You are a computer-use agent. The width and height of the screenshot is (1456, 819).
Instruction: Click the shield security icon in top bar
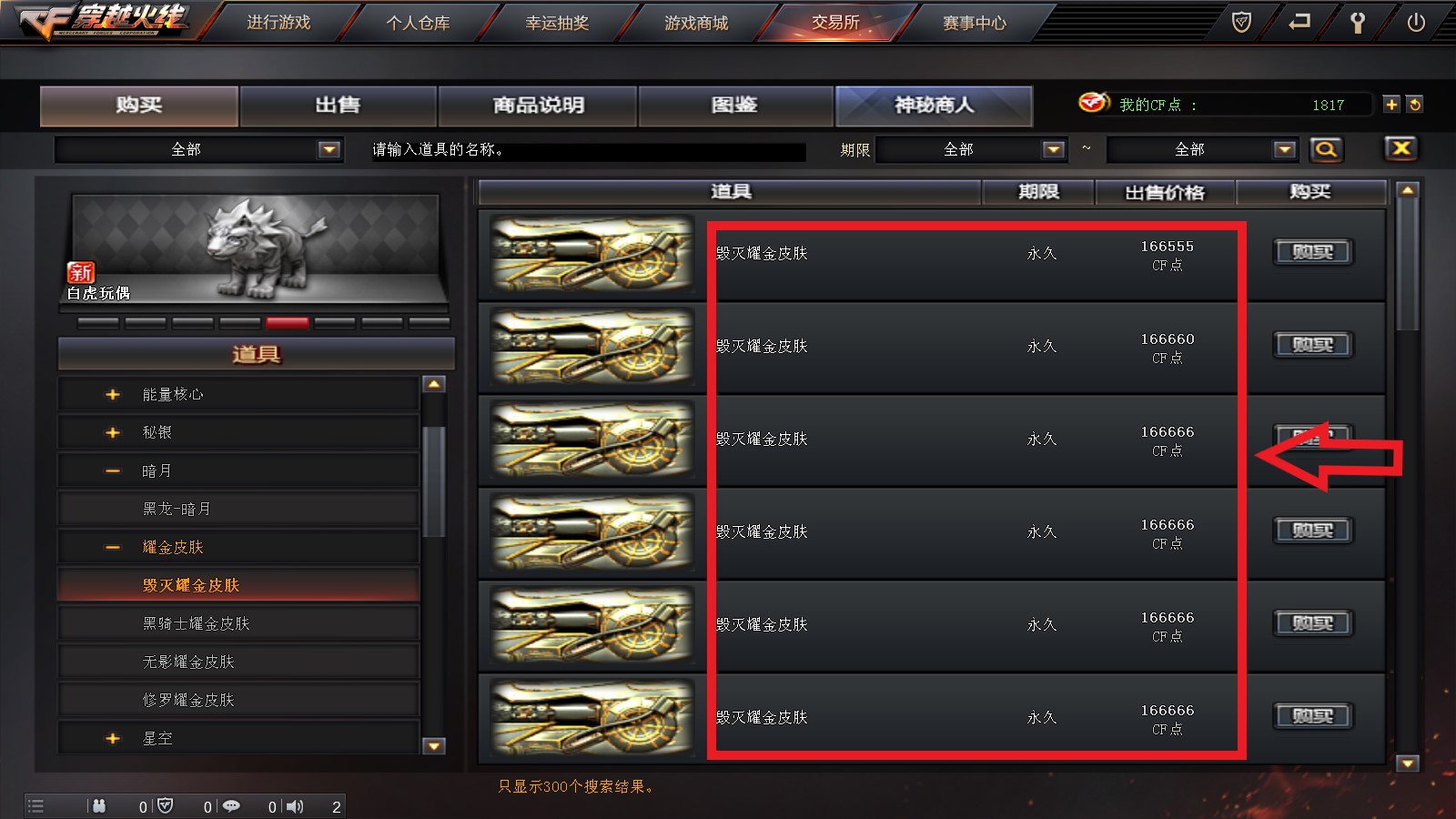1241,22
